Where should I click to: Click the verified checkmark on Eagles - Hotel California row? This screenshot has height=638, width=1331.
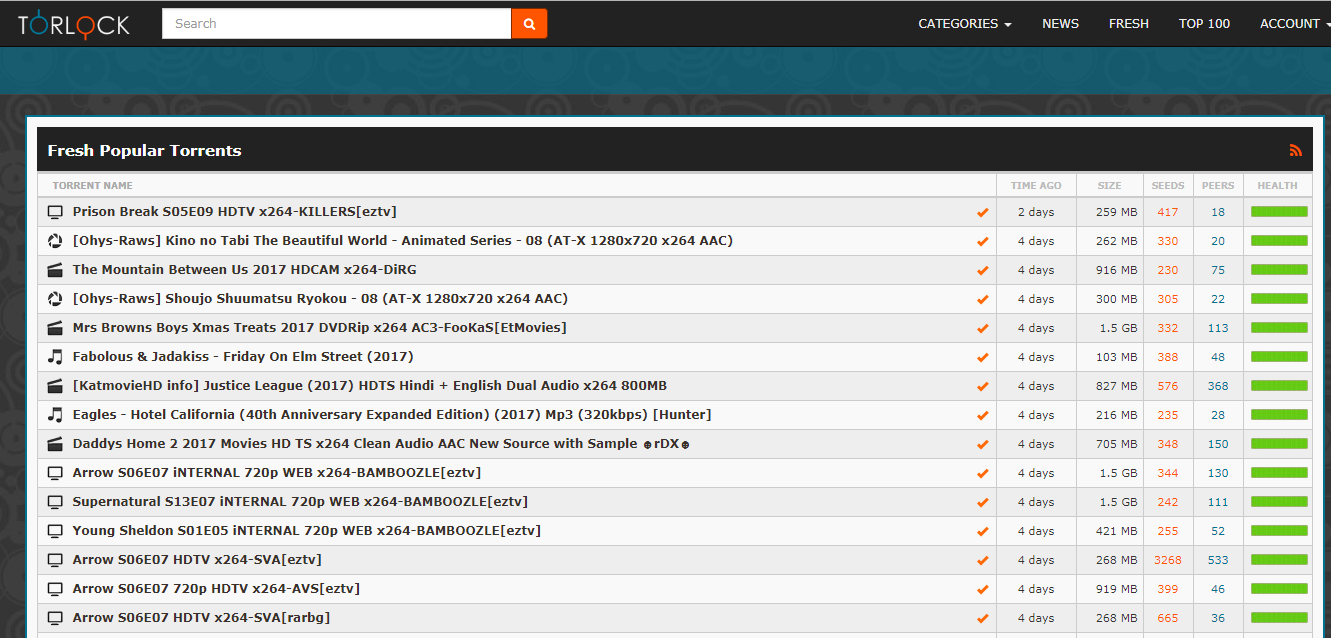[x=982, y=415]
